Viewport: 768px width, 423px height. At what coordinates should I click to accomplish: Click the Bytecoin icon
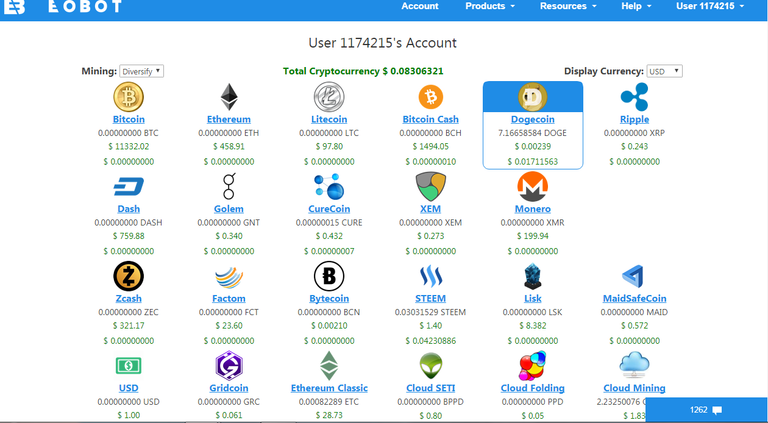(329, 276)
